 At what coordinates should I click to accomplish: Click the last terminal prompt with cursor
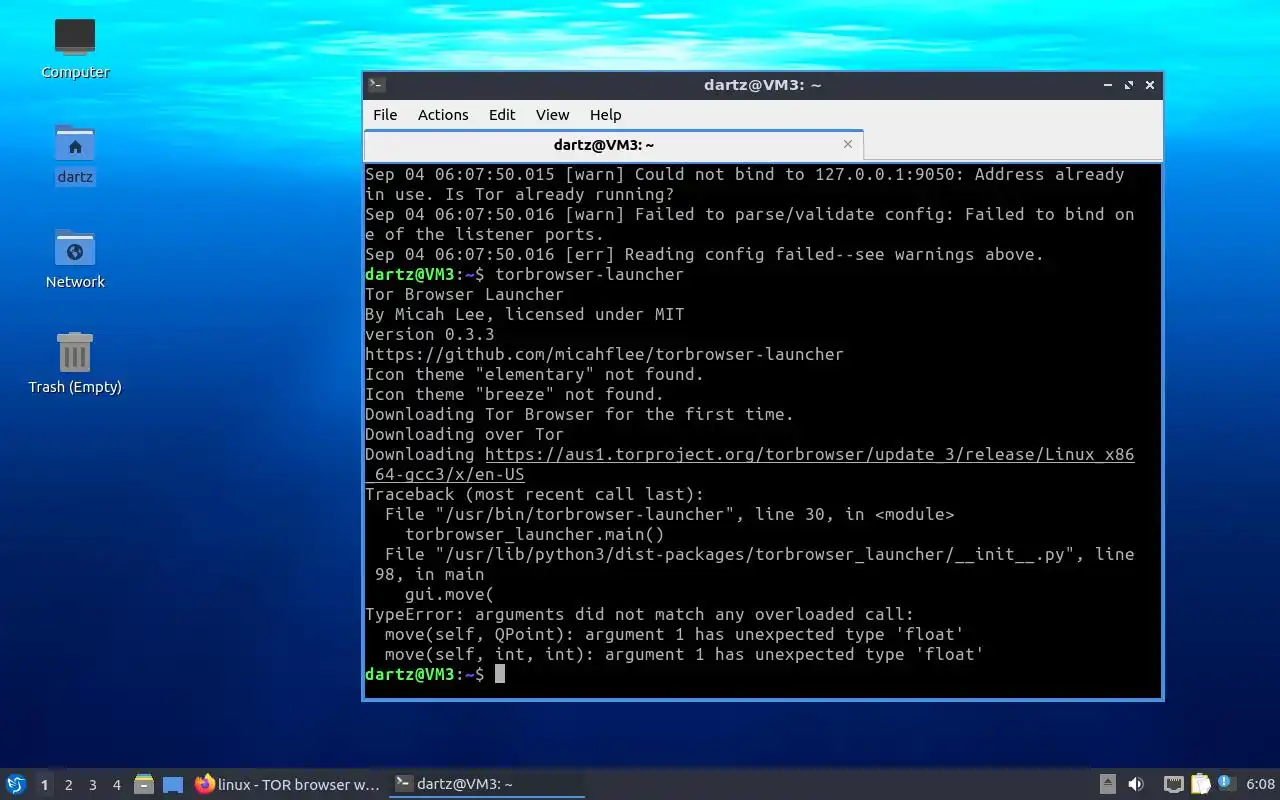pos(435,674)
